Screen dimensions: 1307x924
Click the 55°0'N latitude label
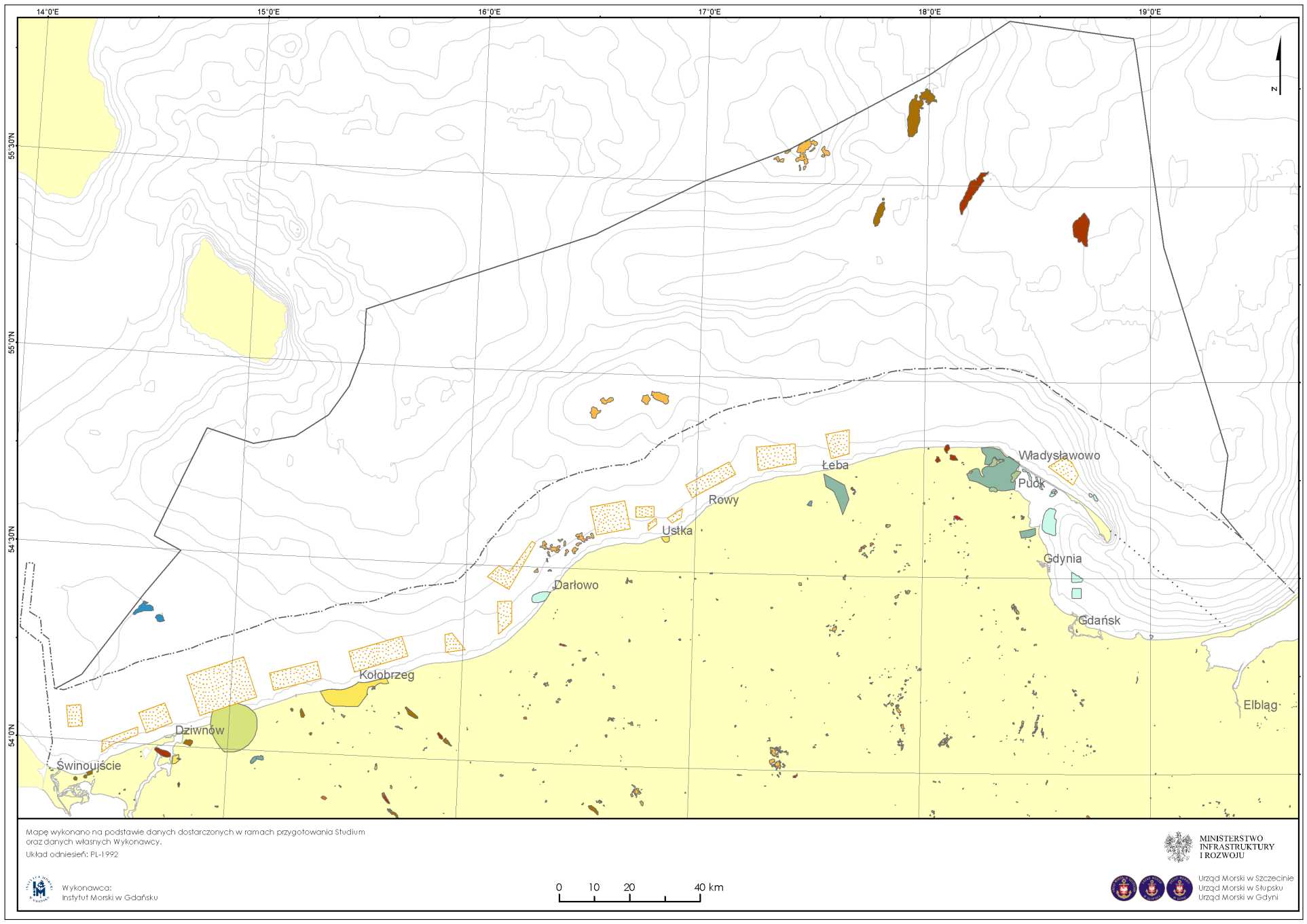[11, 343]
